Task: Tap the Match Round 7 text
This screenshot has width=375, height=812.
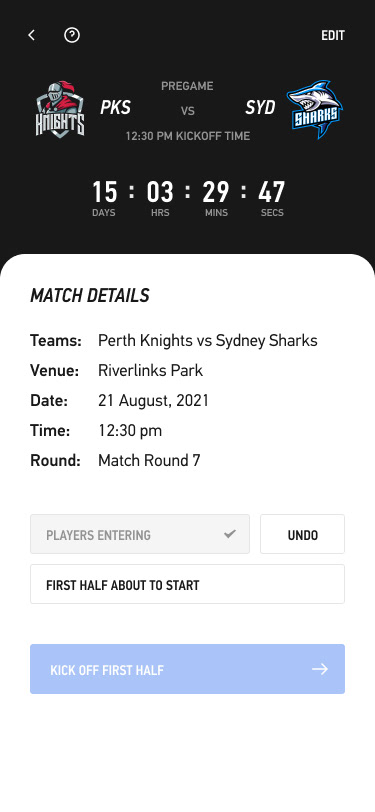Action: pyautogui.click(x=149, y=460)
